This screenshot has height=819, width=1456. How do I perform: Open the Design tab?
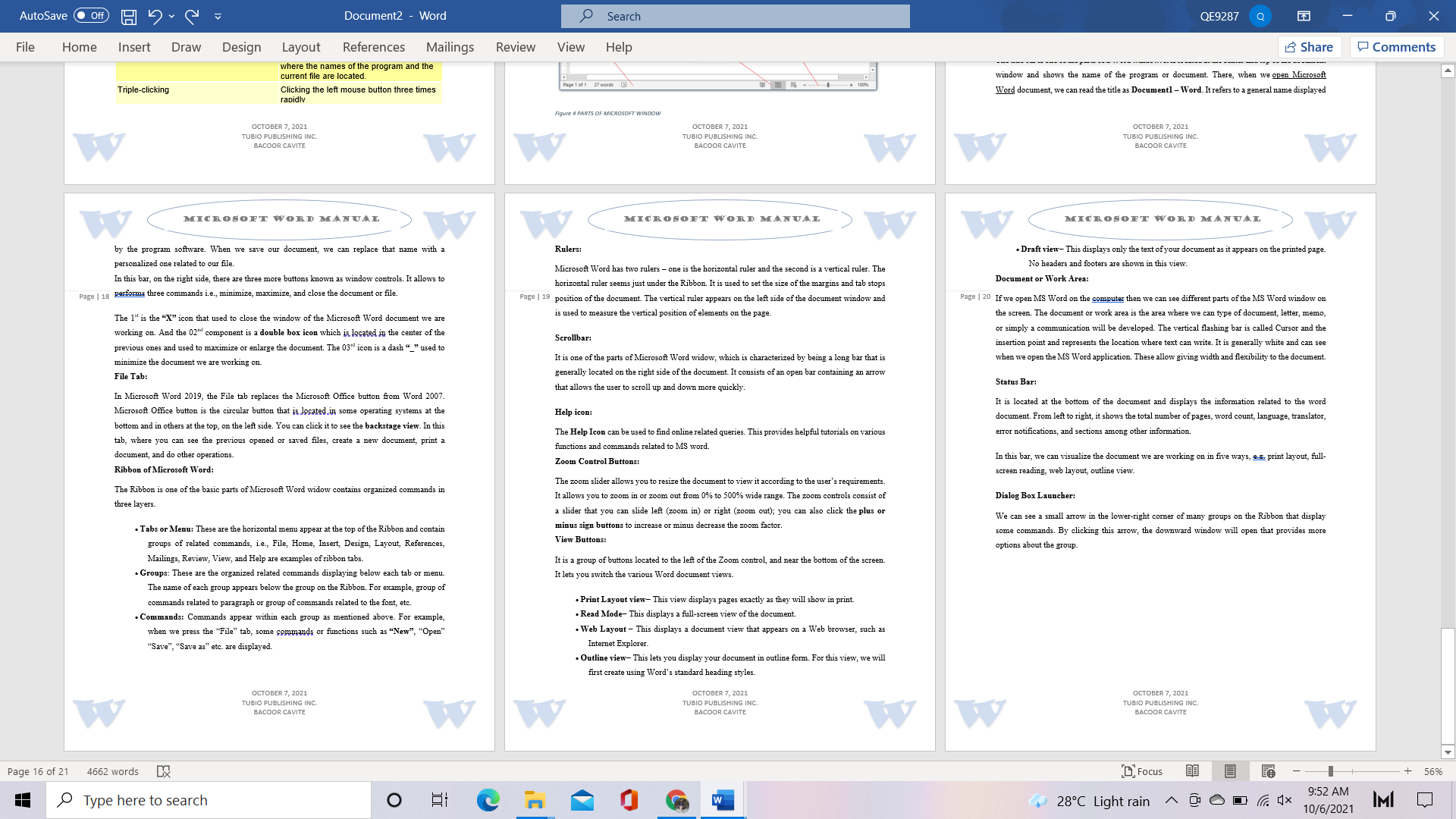tap(241, 47)
